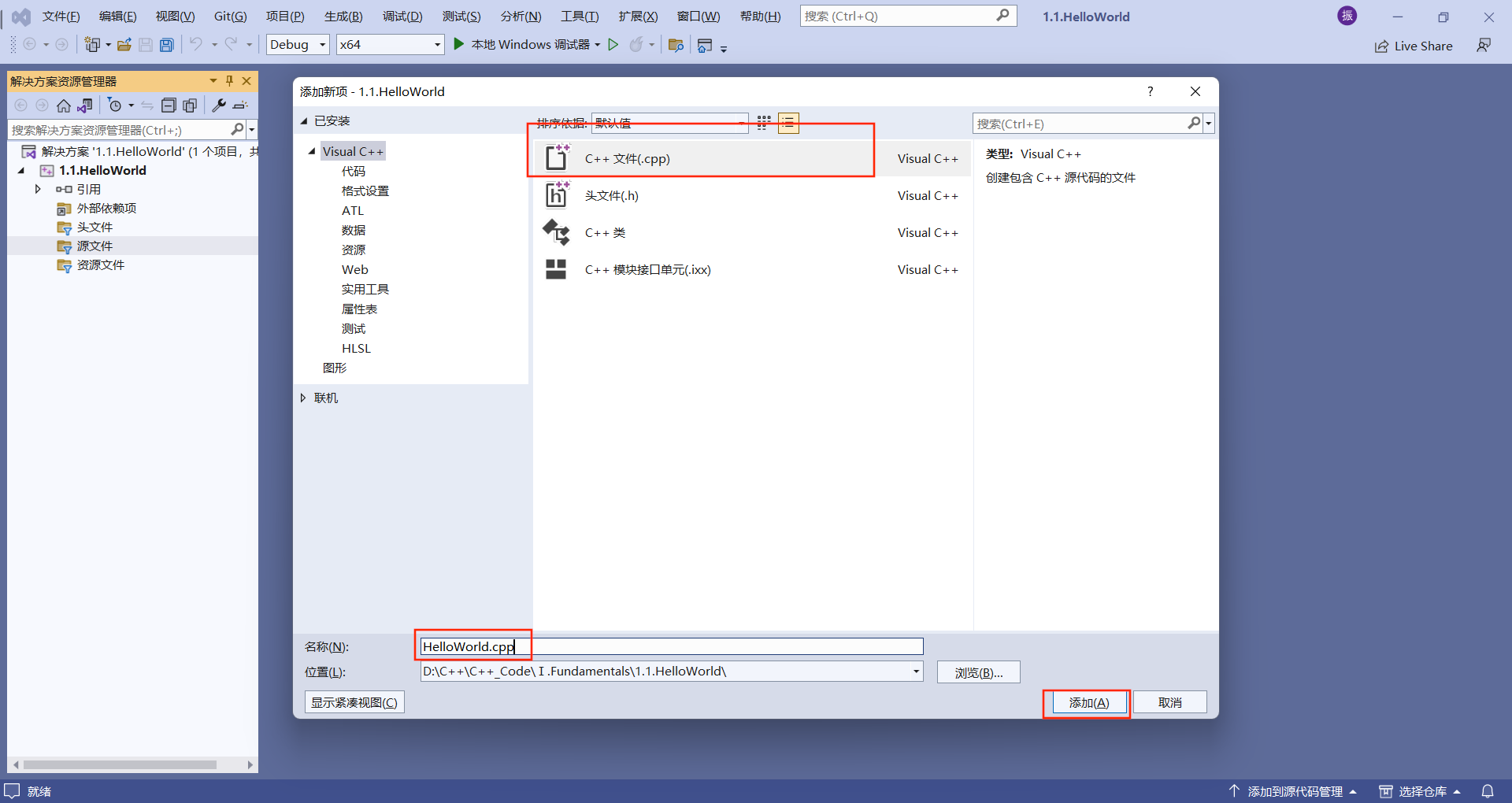Click the notifications bell in status bar
The image size is (1512, 803).
click(x=1488, y=791)
